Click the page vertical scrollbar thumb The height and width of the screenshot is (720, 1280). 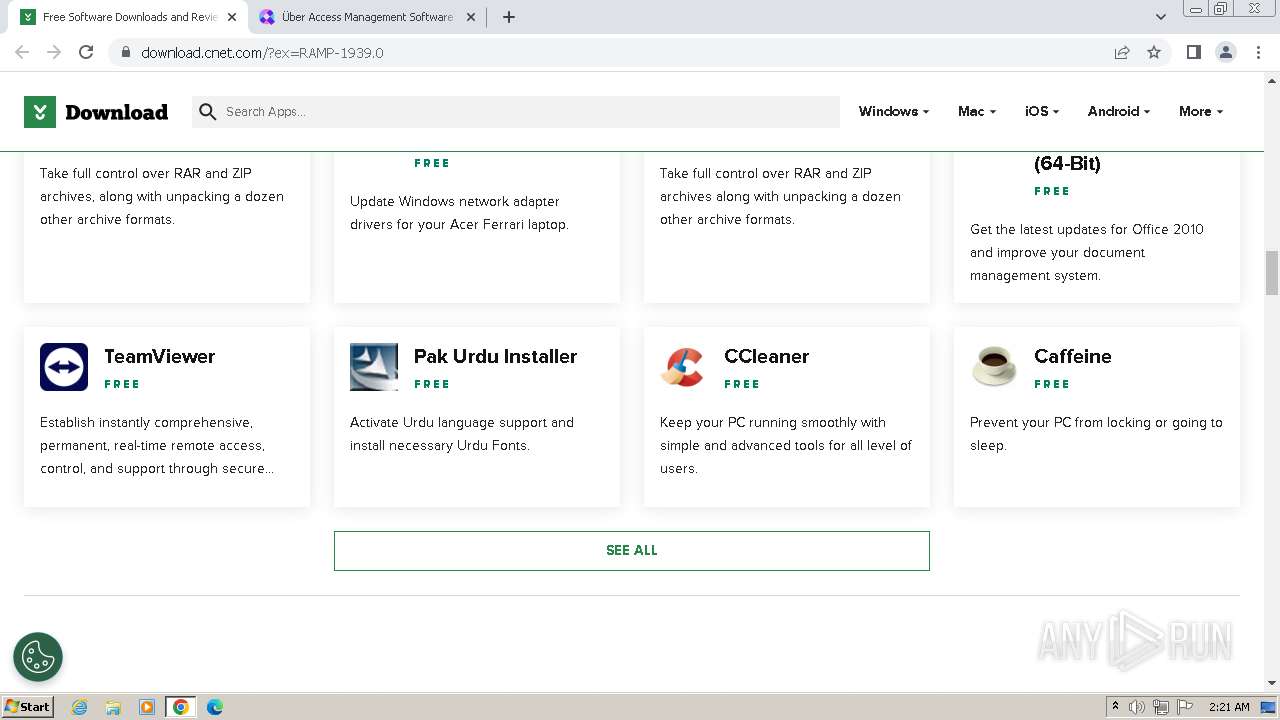tap(1272, 273)
